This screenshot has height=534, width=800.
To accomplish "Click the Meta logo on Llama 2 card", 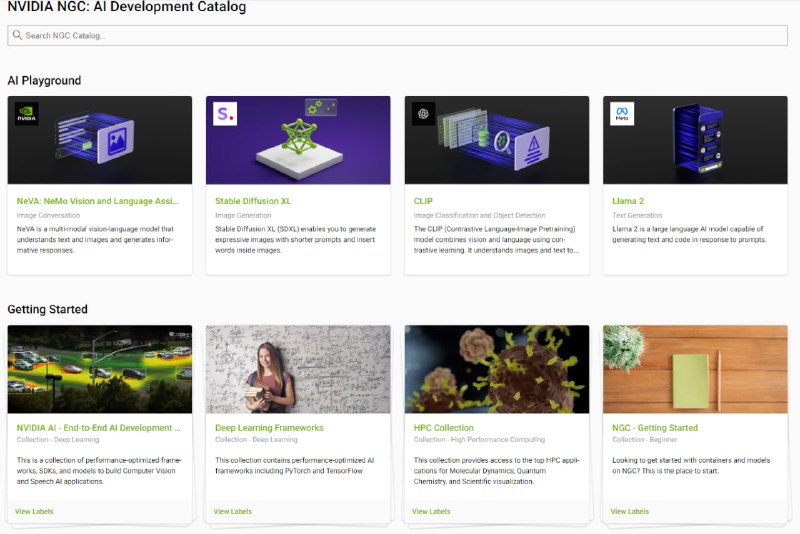I will click(x=622, y=114).
